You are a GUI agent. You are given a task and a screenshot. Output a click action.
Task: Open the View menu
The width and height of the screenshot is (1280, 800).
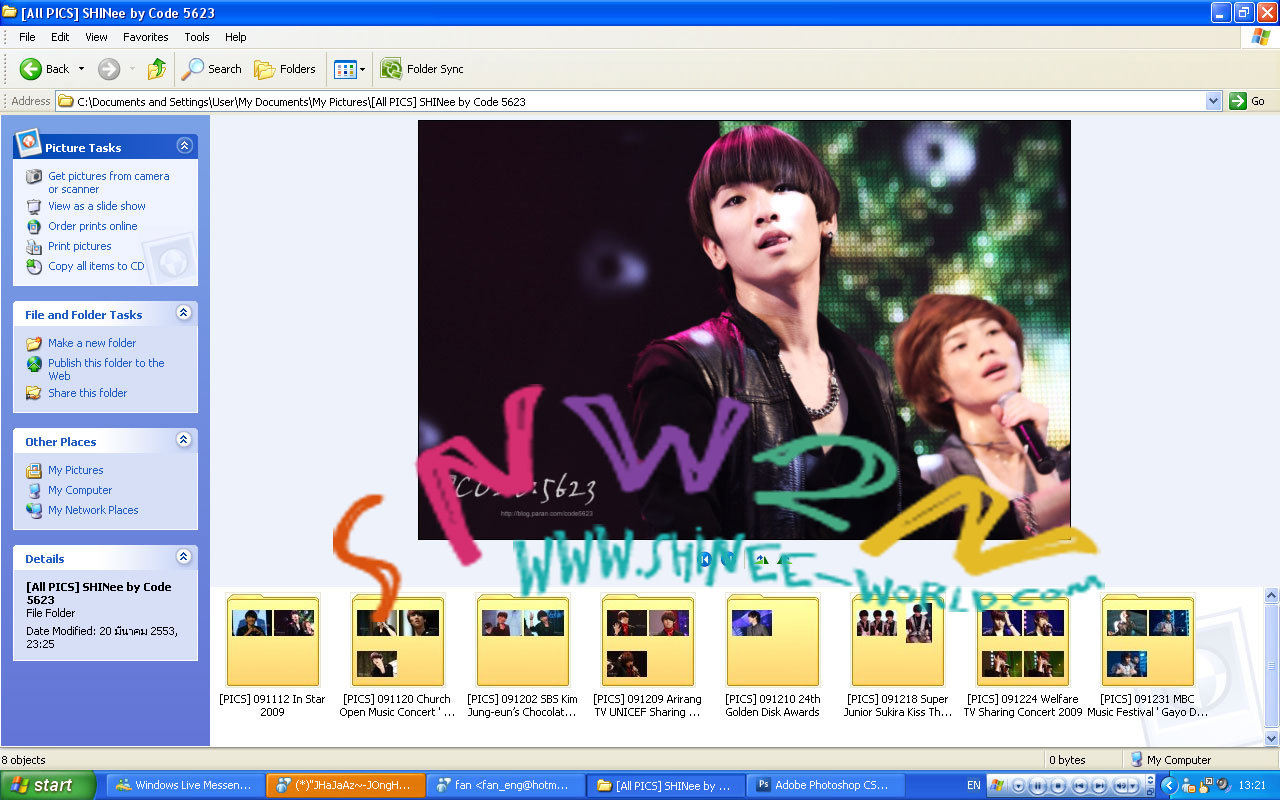[x=96, y=37]
